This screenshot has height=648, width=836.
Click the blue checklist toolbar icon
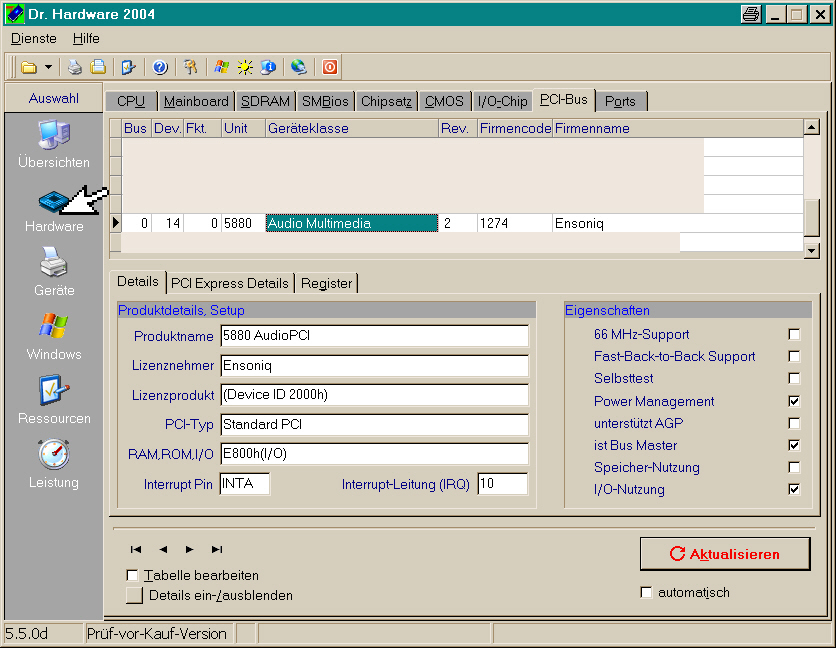point(128,67)
